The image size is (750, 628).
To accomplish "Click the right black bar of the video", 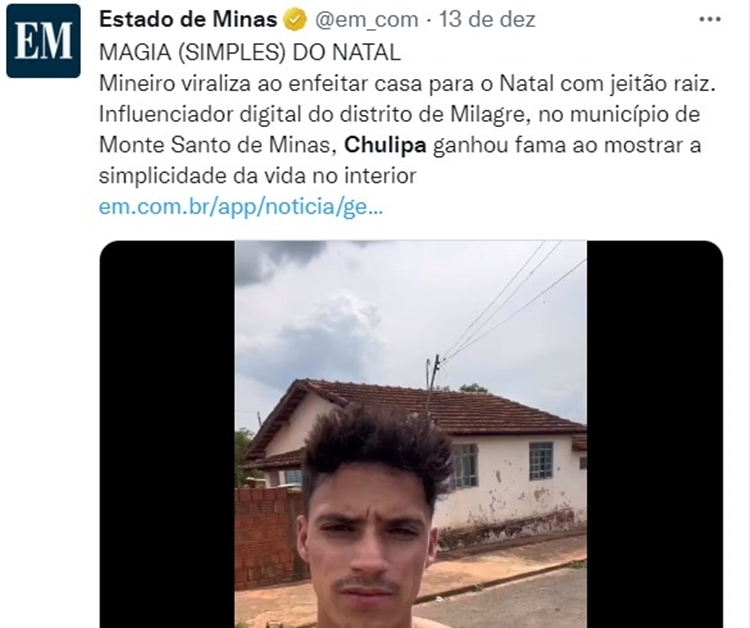I will [655, 434].
